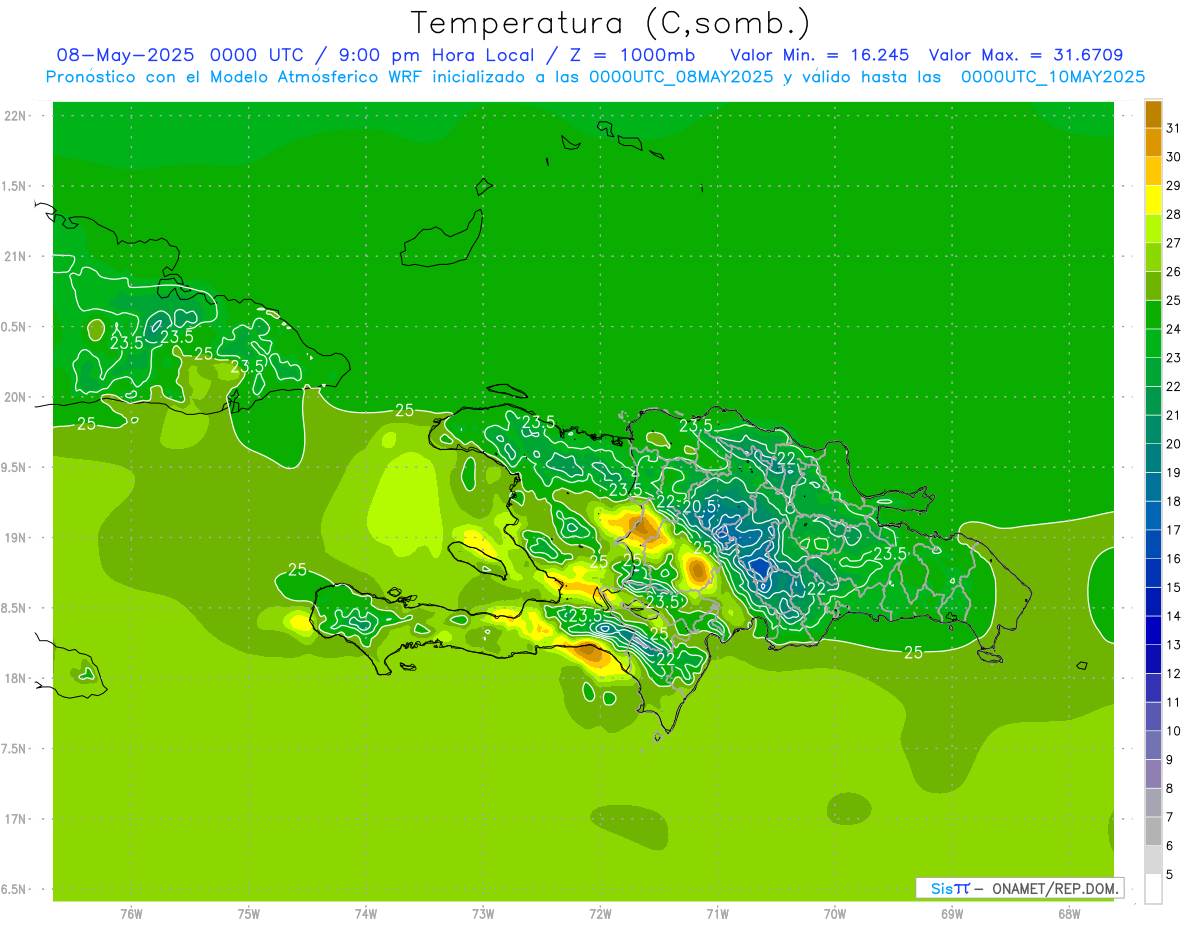Click the '71W' longitude axis label
This screenshot has height=927, width=1200.
coord(717,914)
